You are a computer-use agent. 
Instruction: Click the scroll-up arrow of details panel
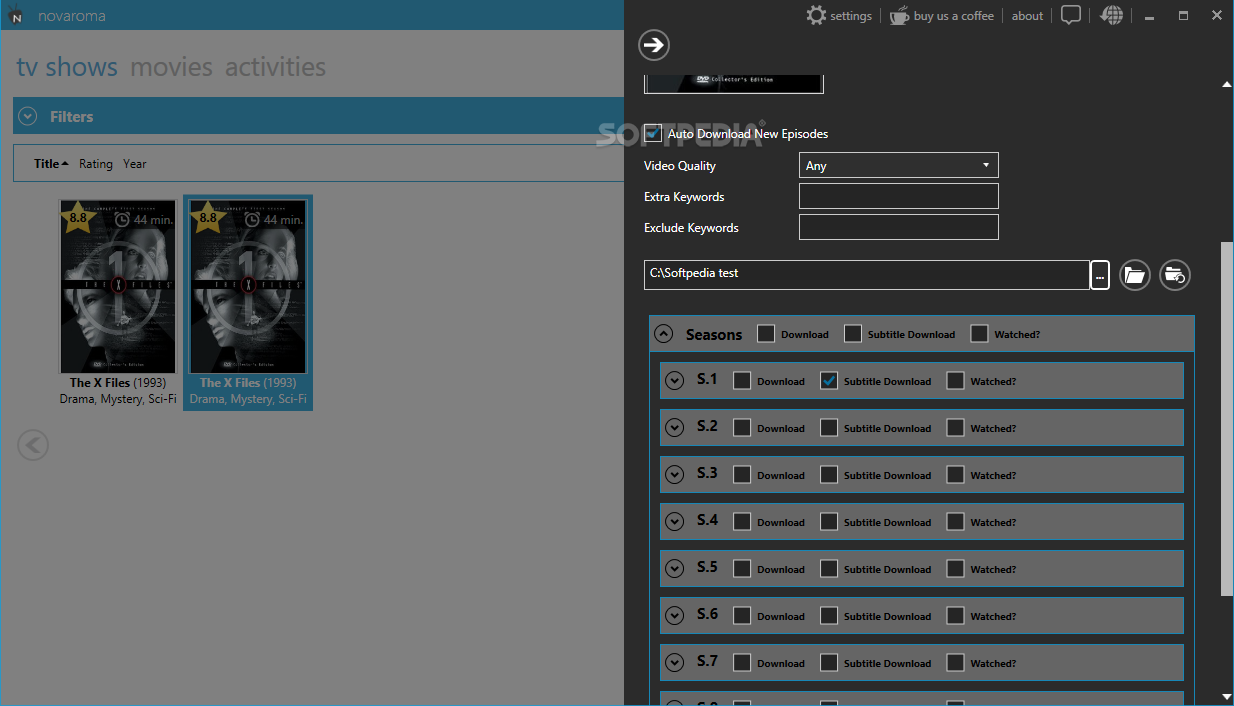1227,84
